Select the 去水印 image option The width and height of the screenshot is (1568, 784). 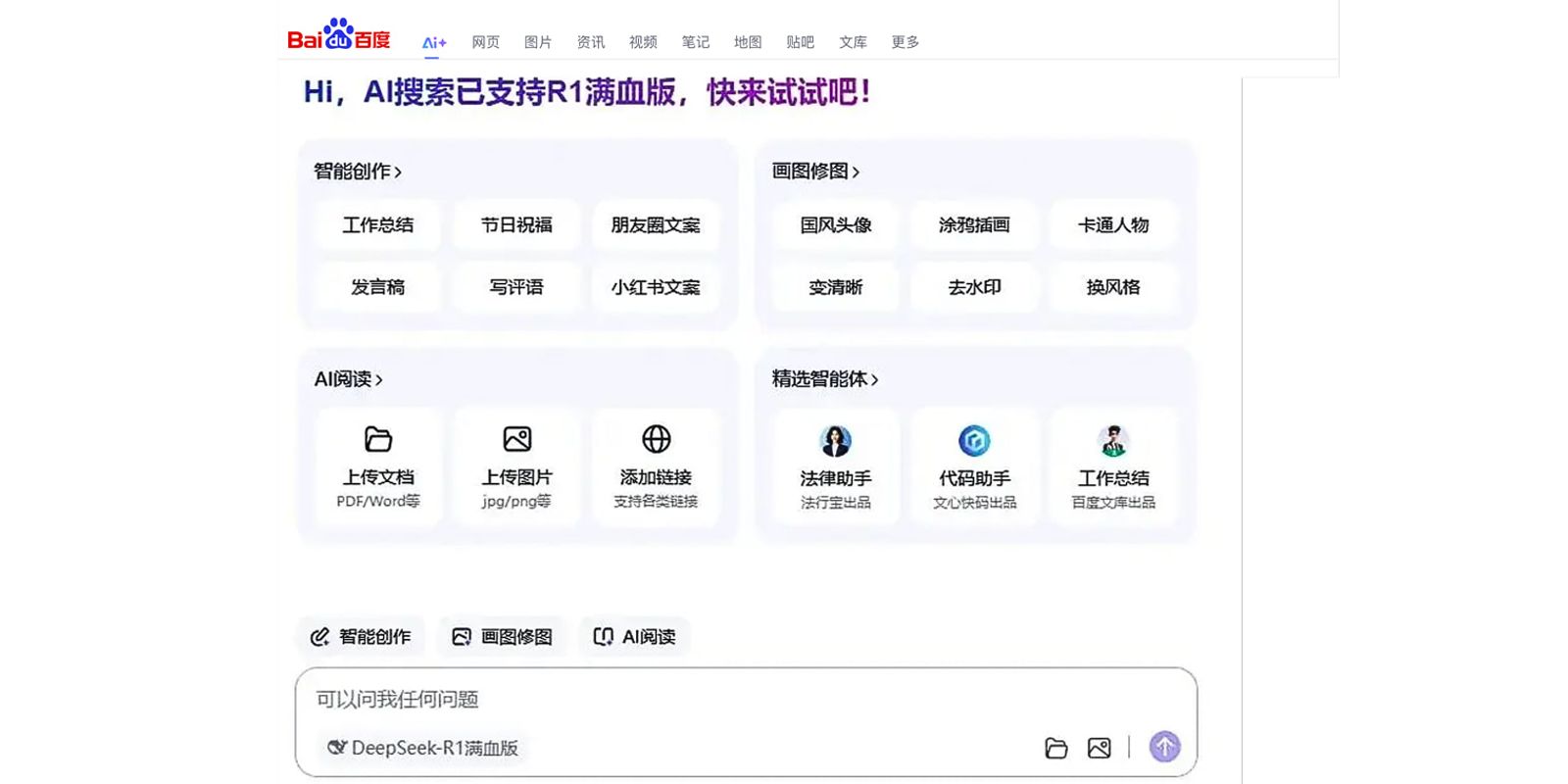point(974,287)
